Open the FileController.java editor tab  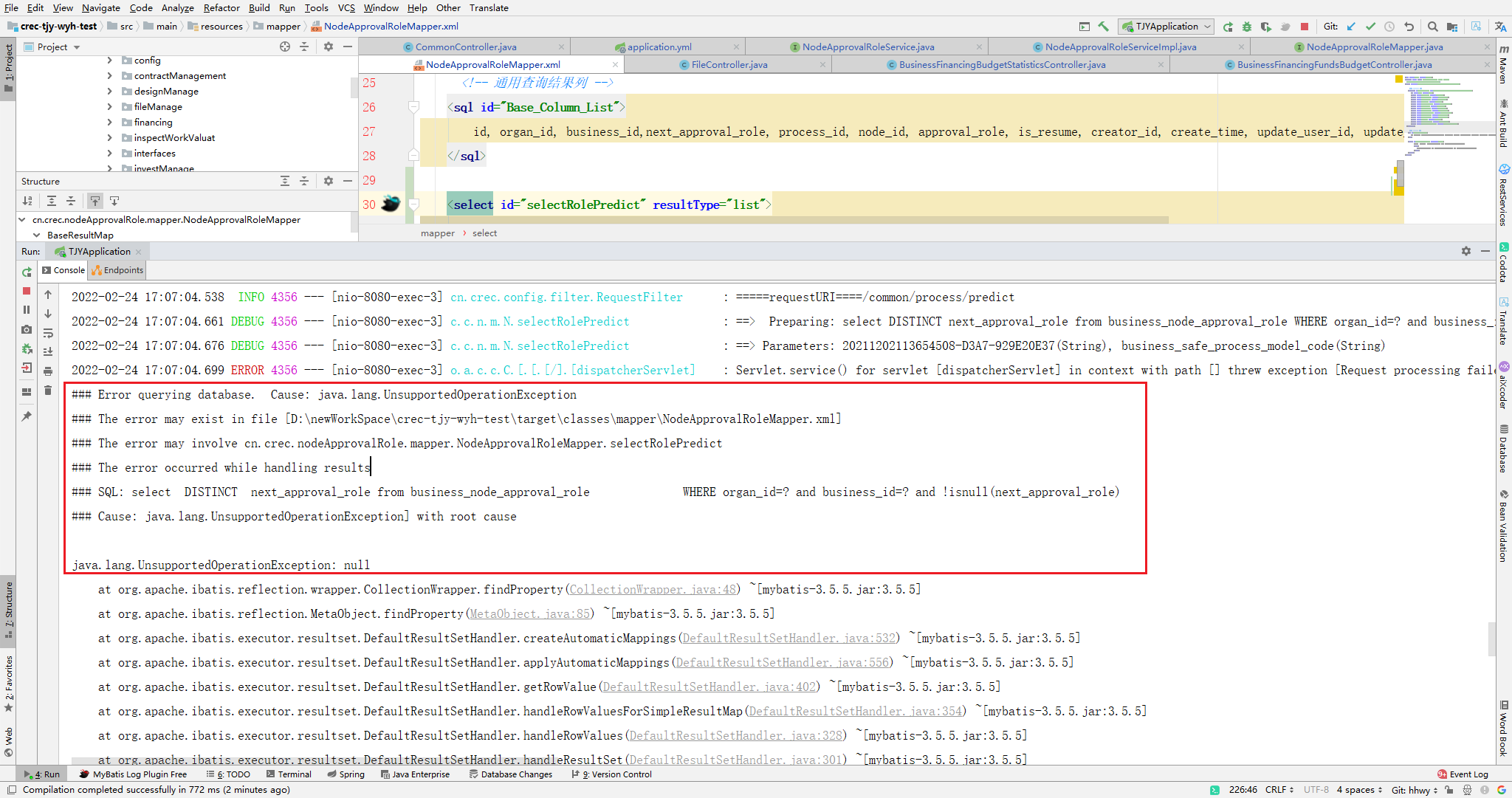[729, 65]
